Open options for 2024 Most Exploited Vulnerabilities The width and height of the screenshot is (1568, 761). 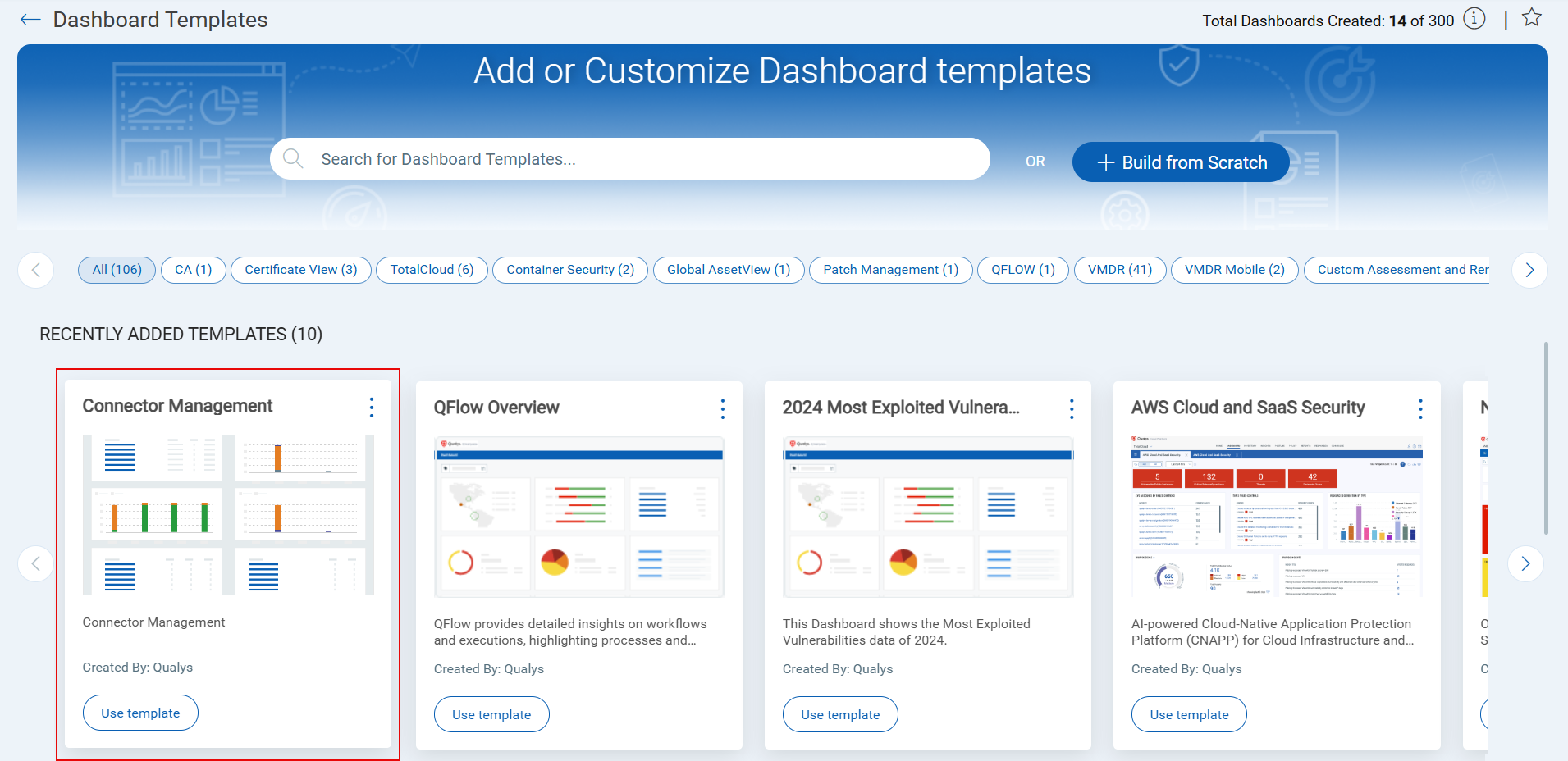(1072, 408)
